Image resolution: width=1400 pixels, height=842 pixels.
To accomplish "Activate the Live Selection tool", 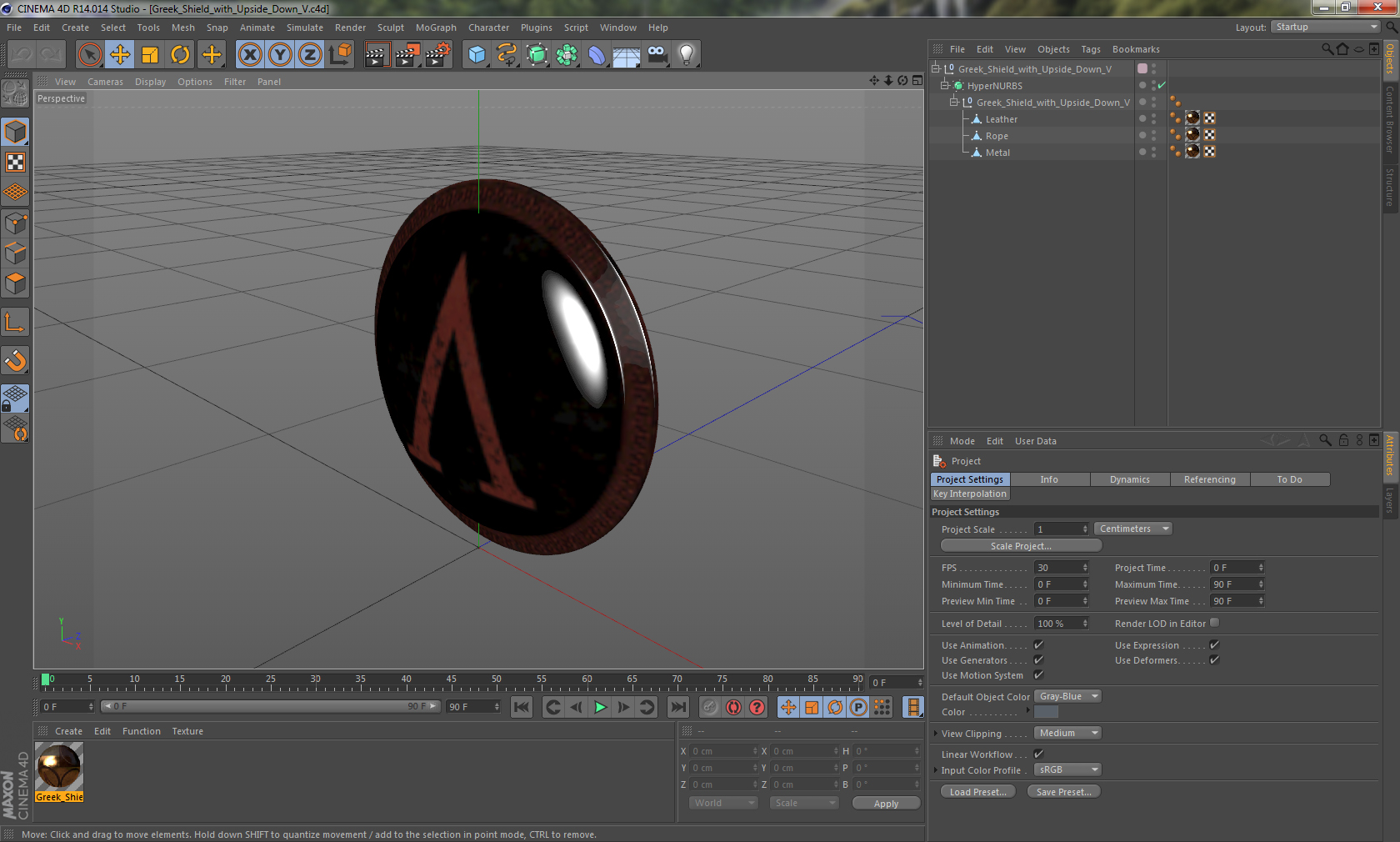I will 89,55.
